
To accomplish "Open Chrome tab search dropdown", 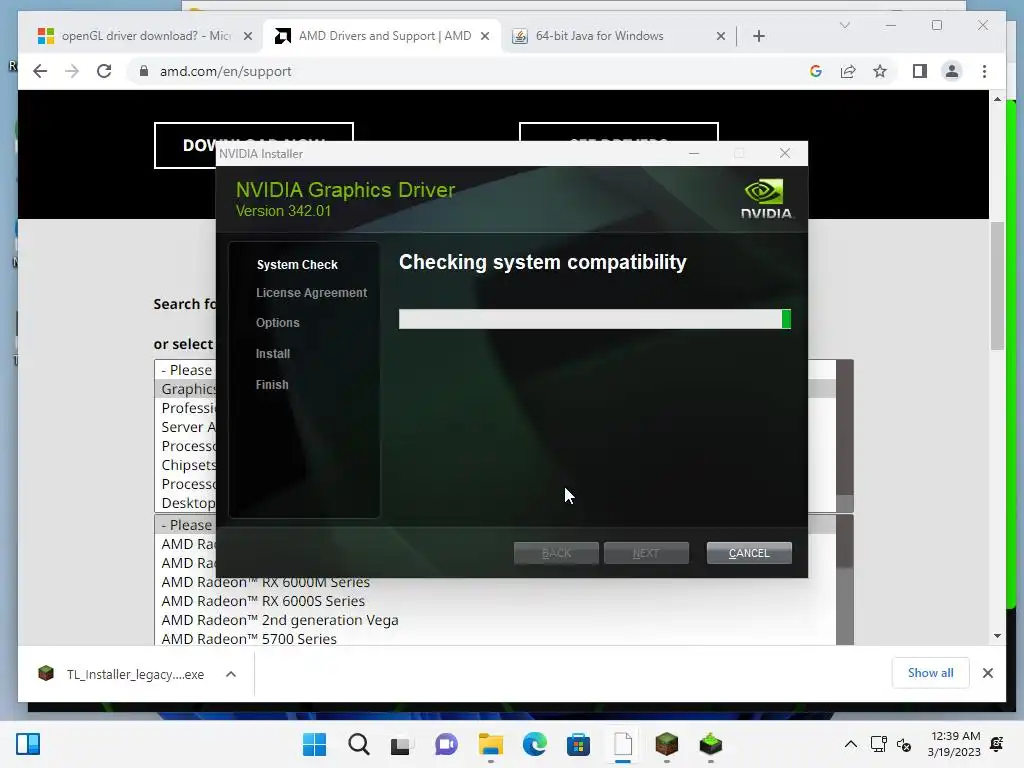I will pyautogui.click(x=844, y=25).
